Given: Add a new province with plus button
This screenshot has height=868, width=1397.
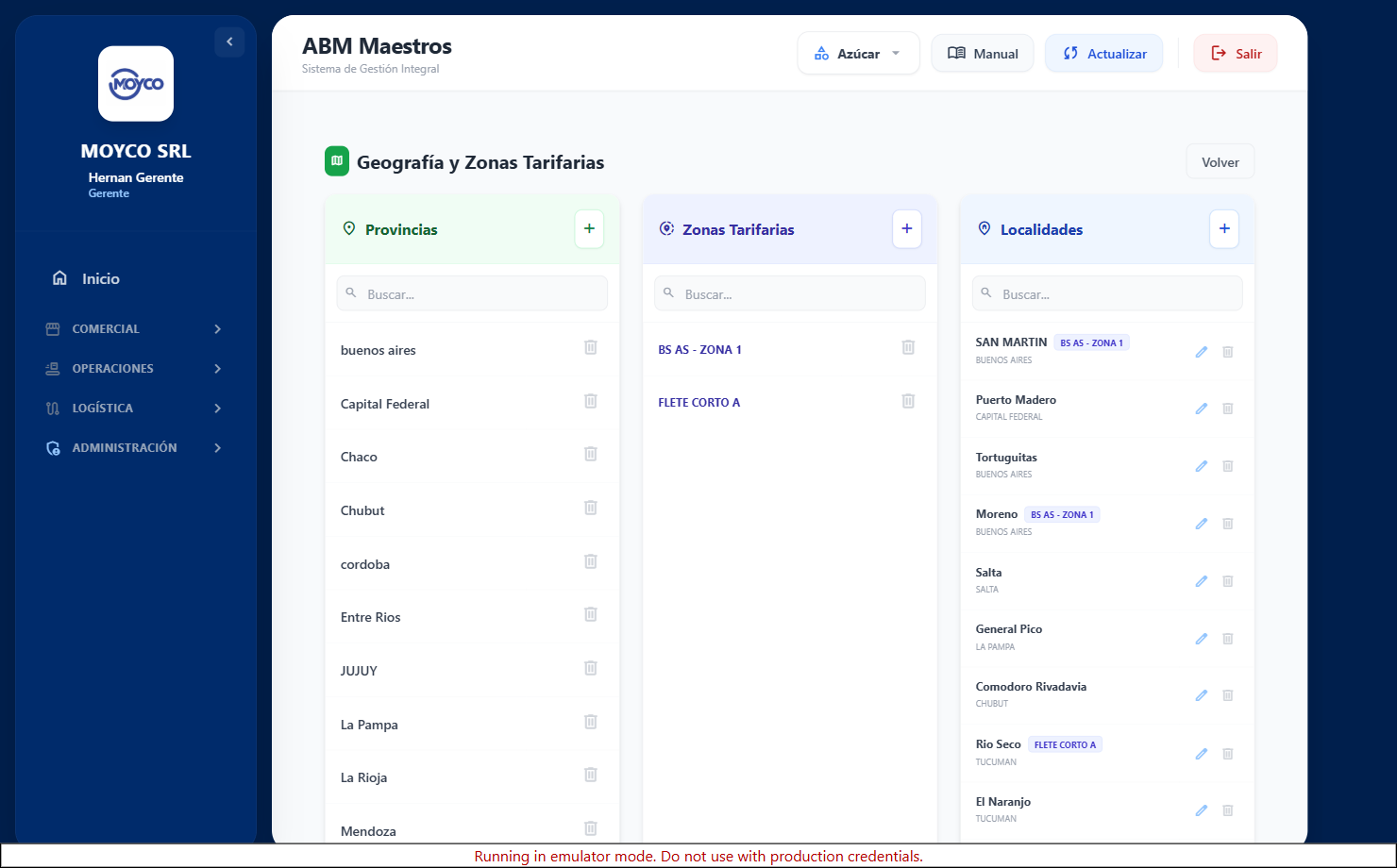Looking at the screenshot, I should [x=589, y=228].
